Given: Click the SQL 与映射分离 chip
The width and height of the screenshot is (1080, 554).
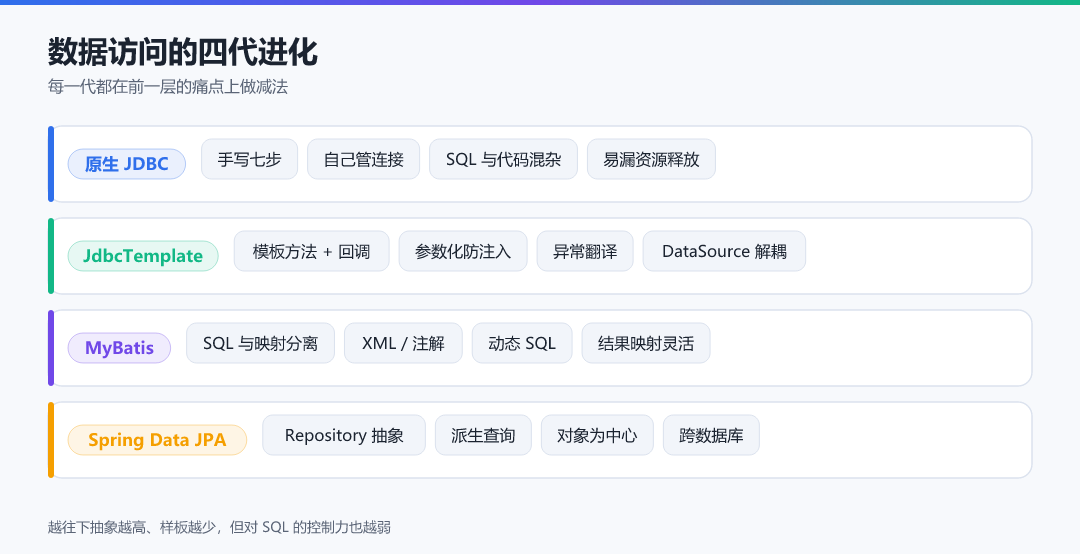Looking at the screenshot, I should [x=260, y=343].
